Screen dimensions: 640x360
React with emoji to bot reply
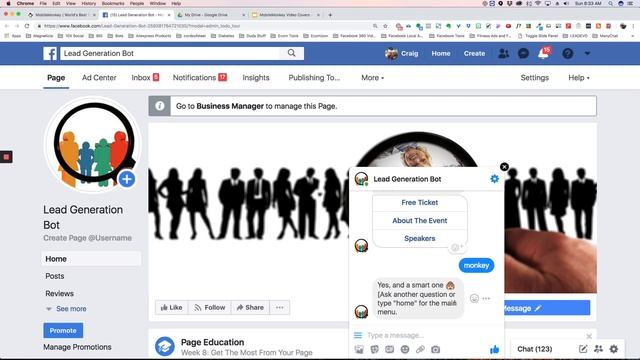474,298
